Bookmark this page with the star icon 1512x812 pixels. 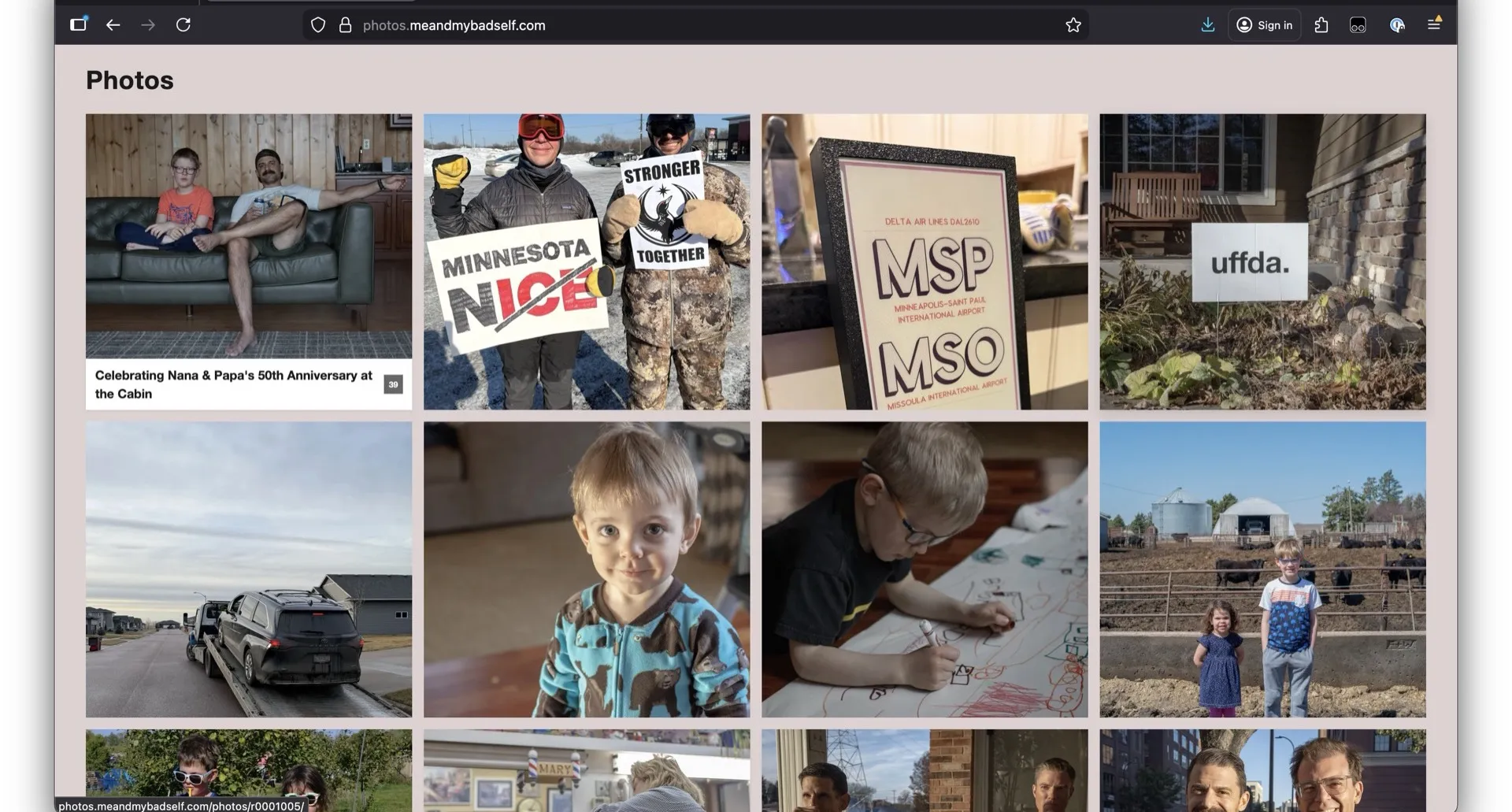pyautogui.click(x=1073, y=25)
